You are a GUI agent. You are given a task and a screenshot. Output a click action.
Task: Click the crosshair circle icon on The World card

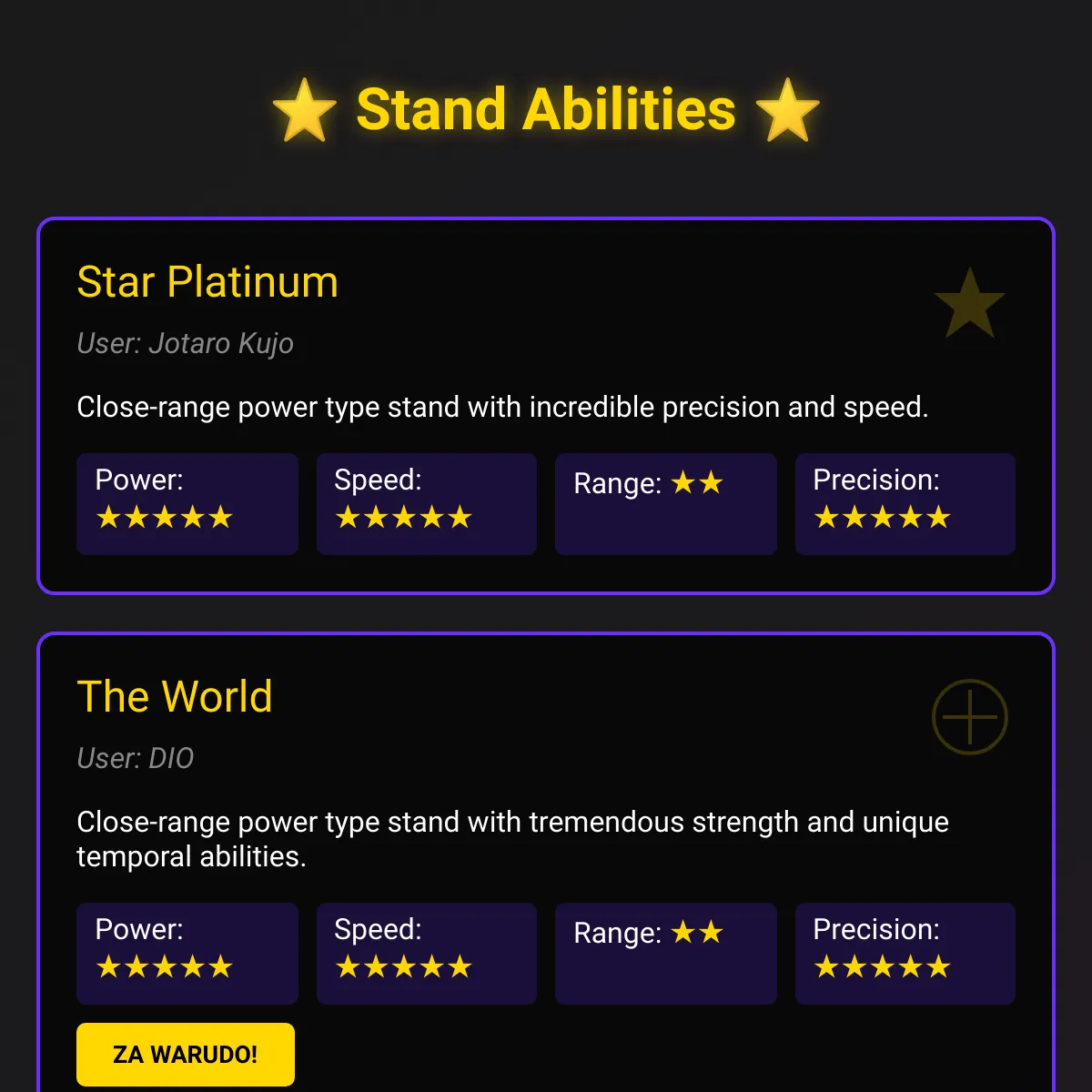pos(970,717)
